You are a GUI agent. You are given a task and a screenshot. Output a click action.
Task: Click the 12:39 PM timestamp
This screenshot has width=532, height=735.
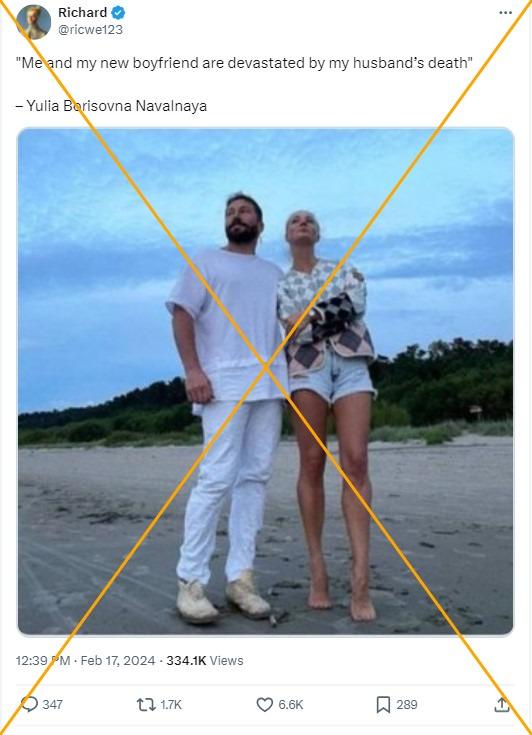pyautogui.click(x=43, y=660)
